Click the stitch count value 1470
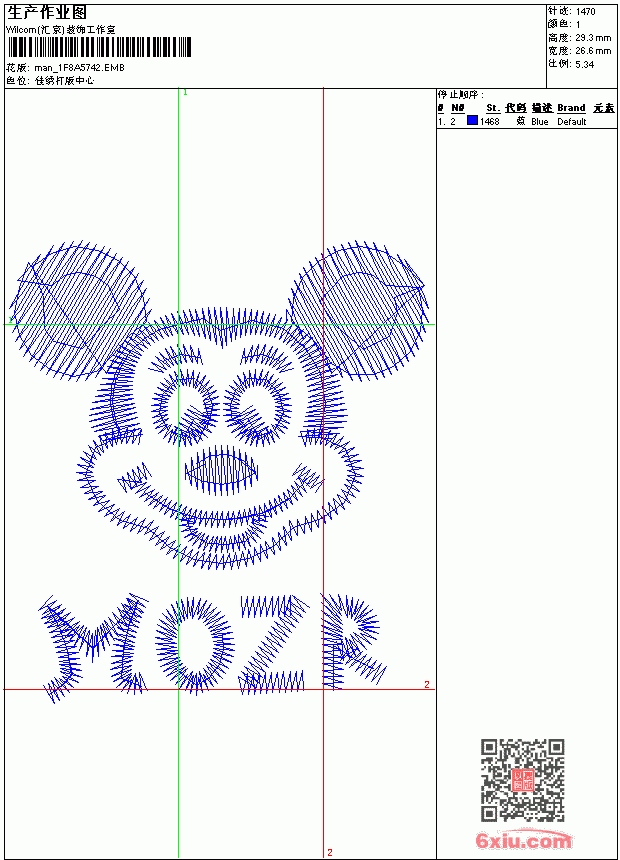 coord(585,12)
